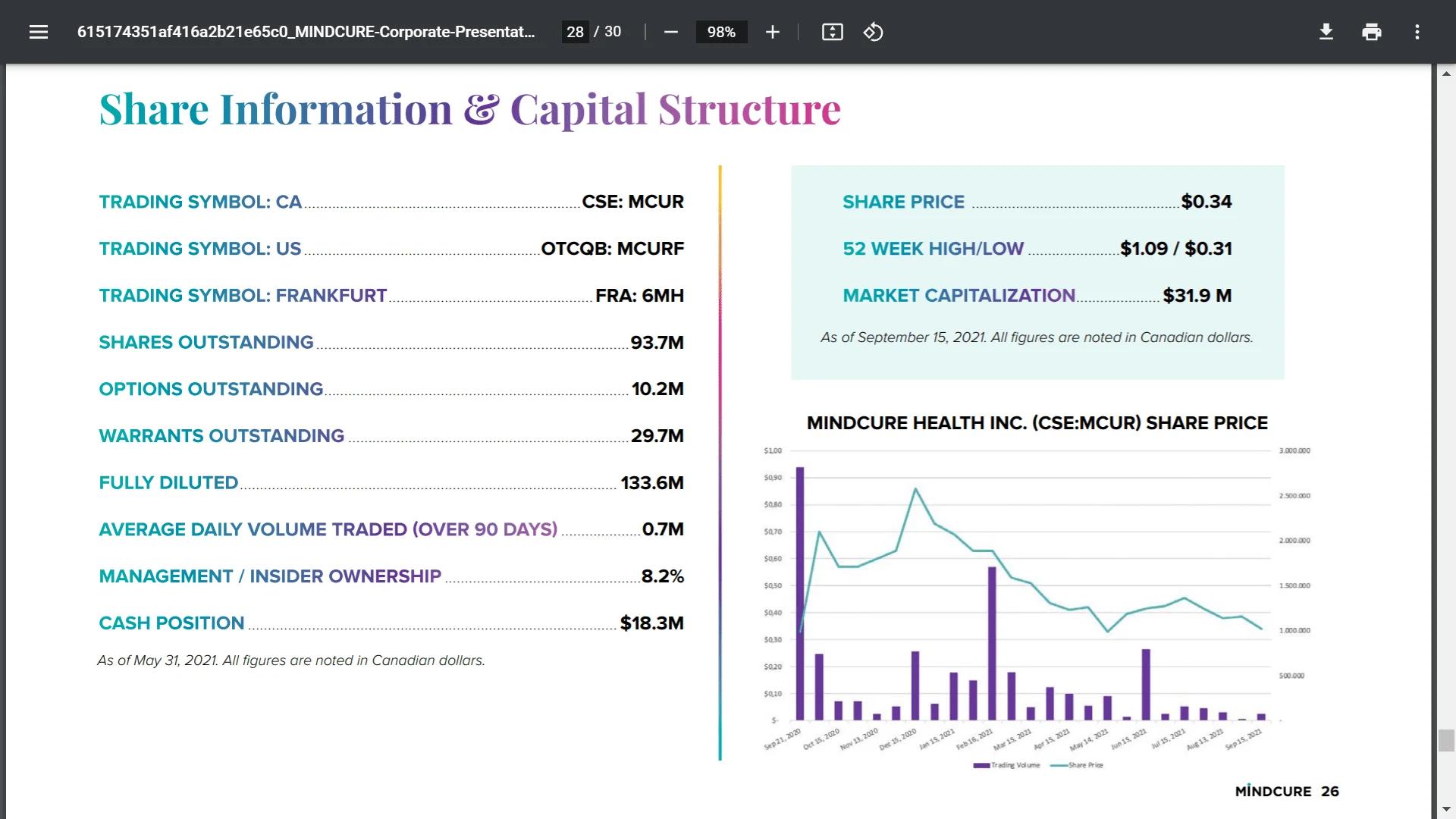This screenshot has height=819, width=1456.
Task: Click the scrollbar down arrow
Action: (x=1446, y=809)
